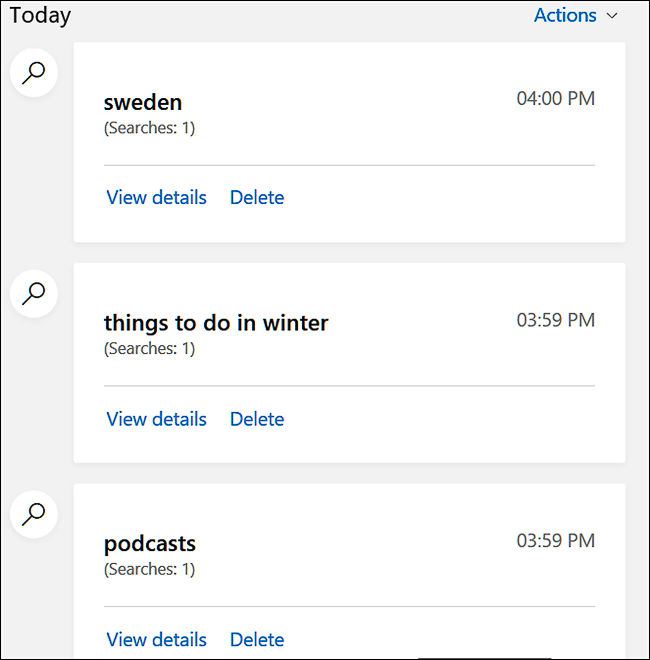Click Searches: 1 label under sweden
650x660 pixels.
(x=149, y=128)
